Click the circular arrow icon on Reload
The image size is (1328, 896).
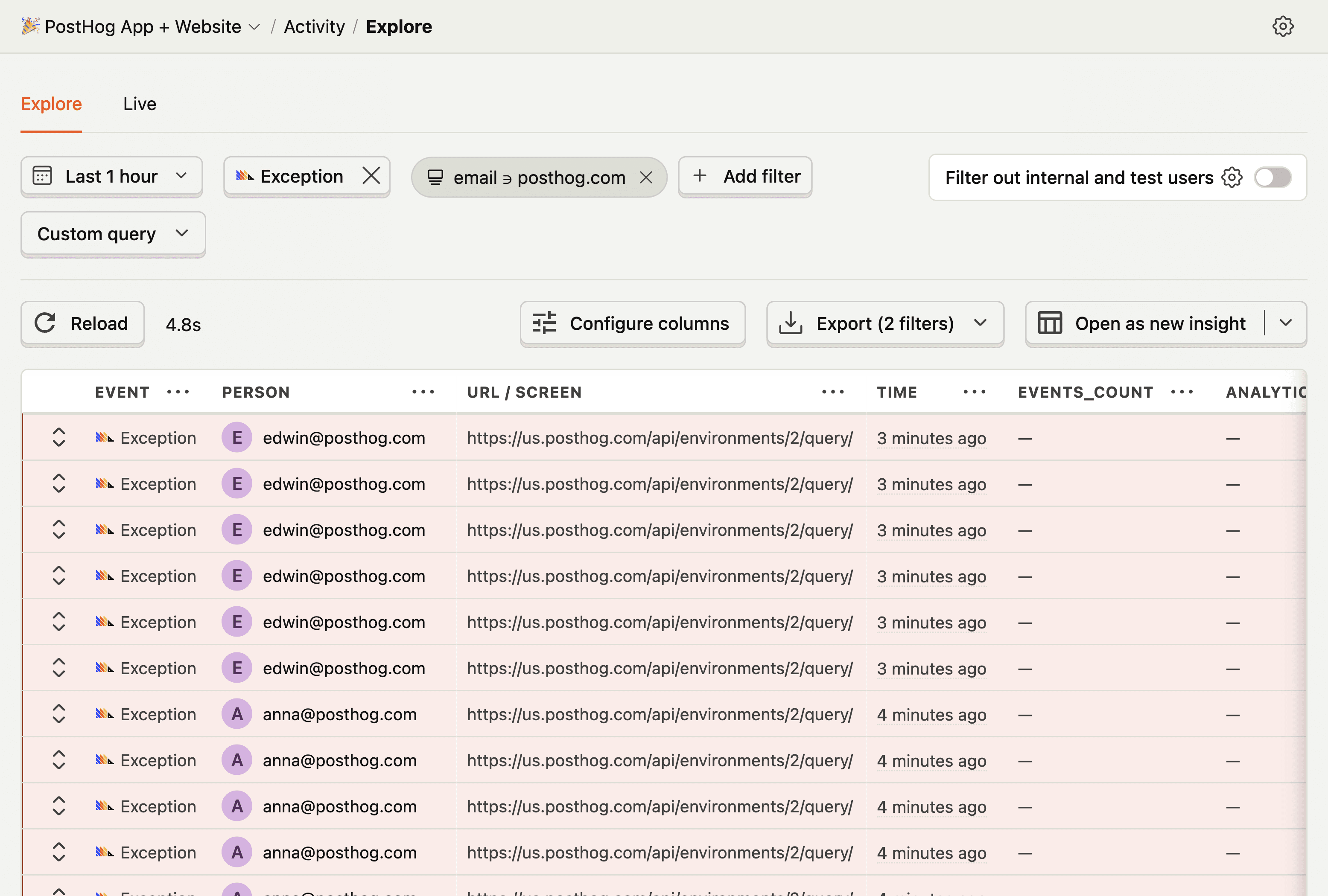[x=45, y=323]
